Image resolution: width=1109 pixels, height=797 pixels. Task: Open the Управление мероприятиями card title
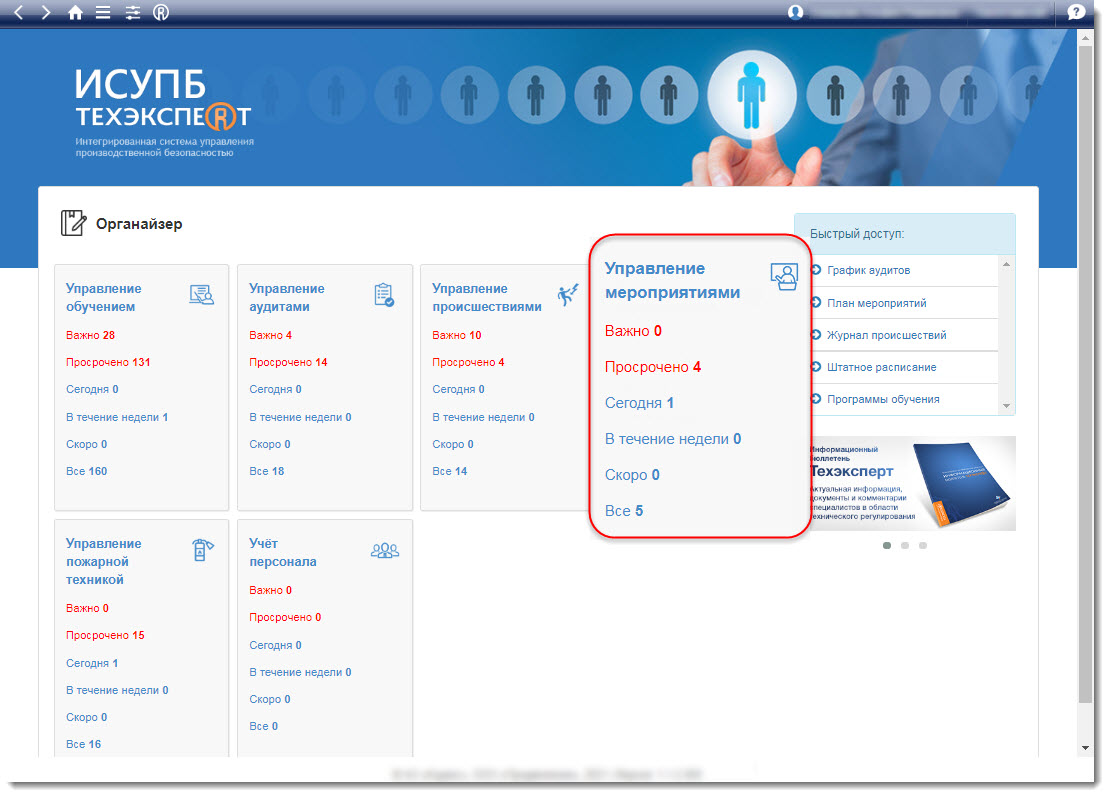tap(672, 280)
